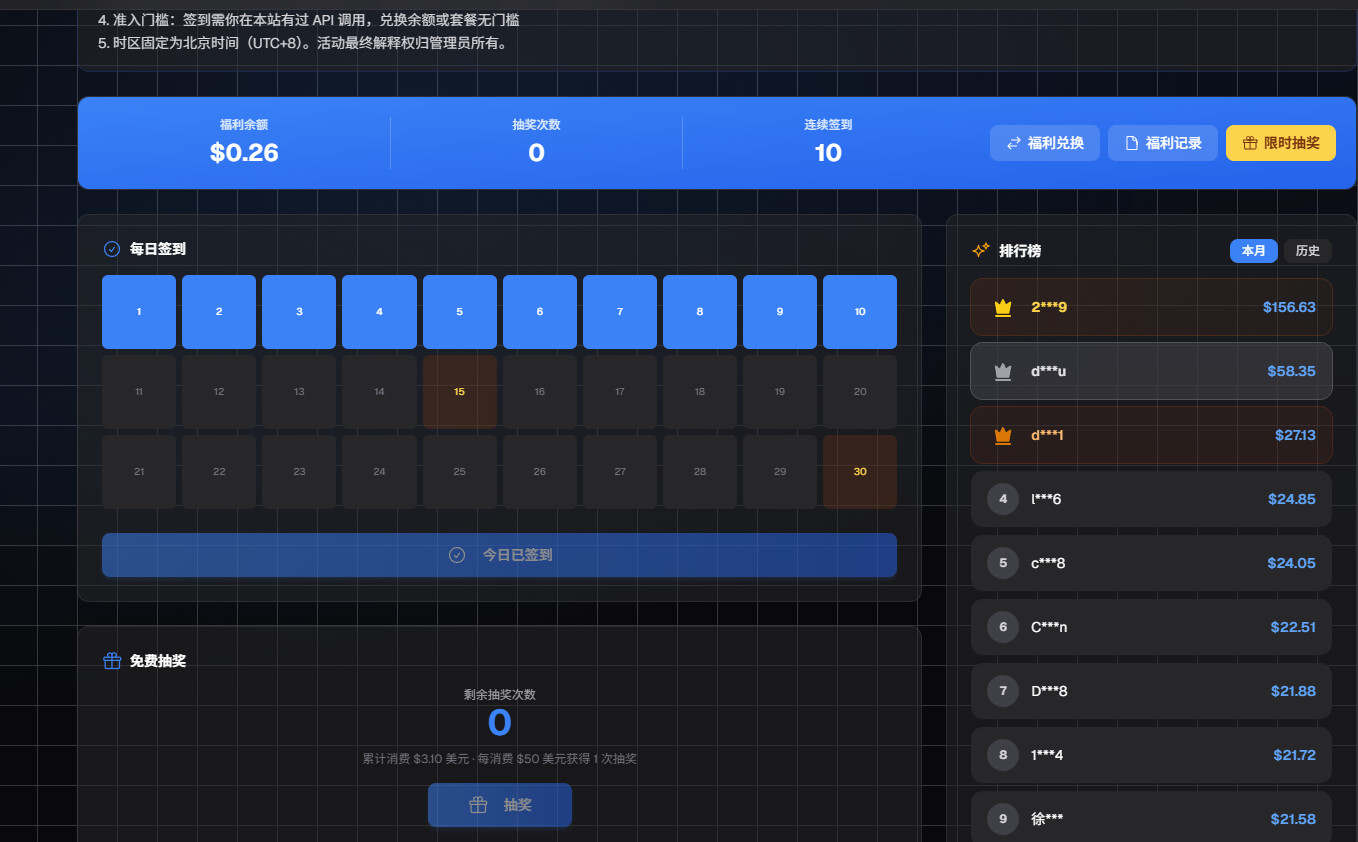Click username l***6 in leaderboard

click(1046, 499)
